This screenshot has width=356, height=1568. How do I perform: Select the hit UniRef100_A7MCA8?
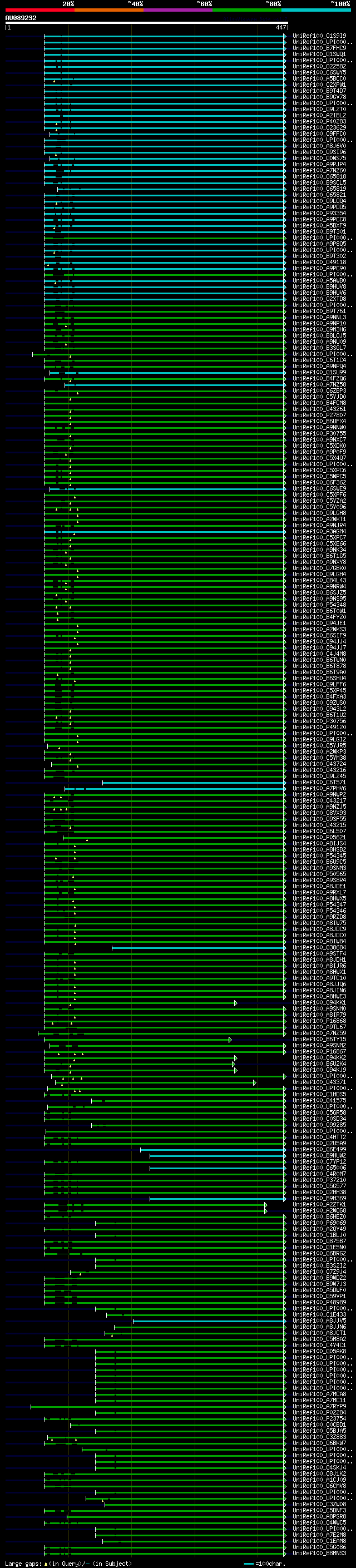(319, 1394)
